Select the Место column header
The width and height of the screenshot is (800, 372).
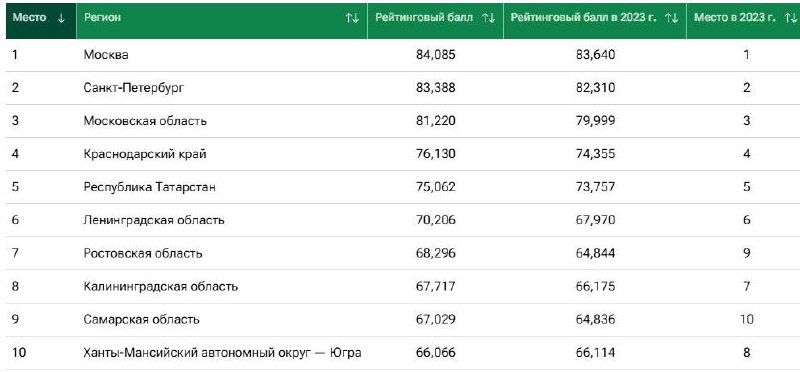pyautogui.click(x=41, y=20)
